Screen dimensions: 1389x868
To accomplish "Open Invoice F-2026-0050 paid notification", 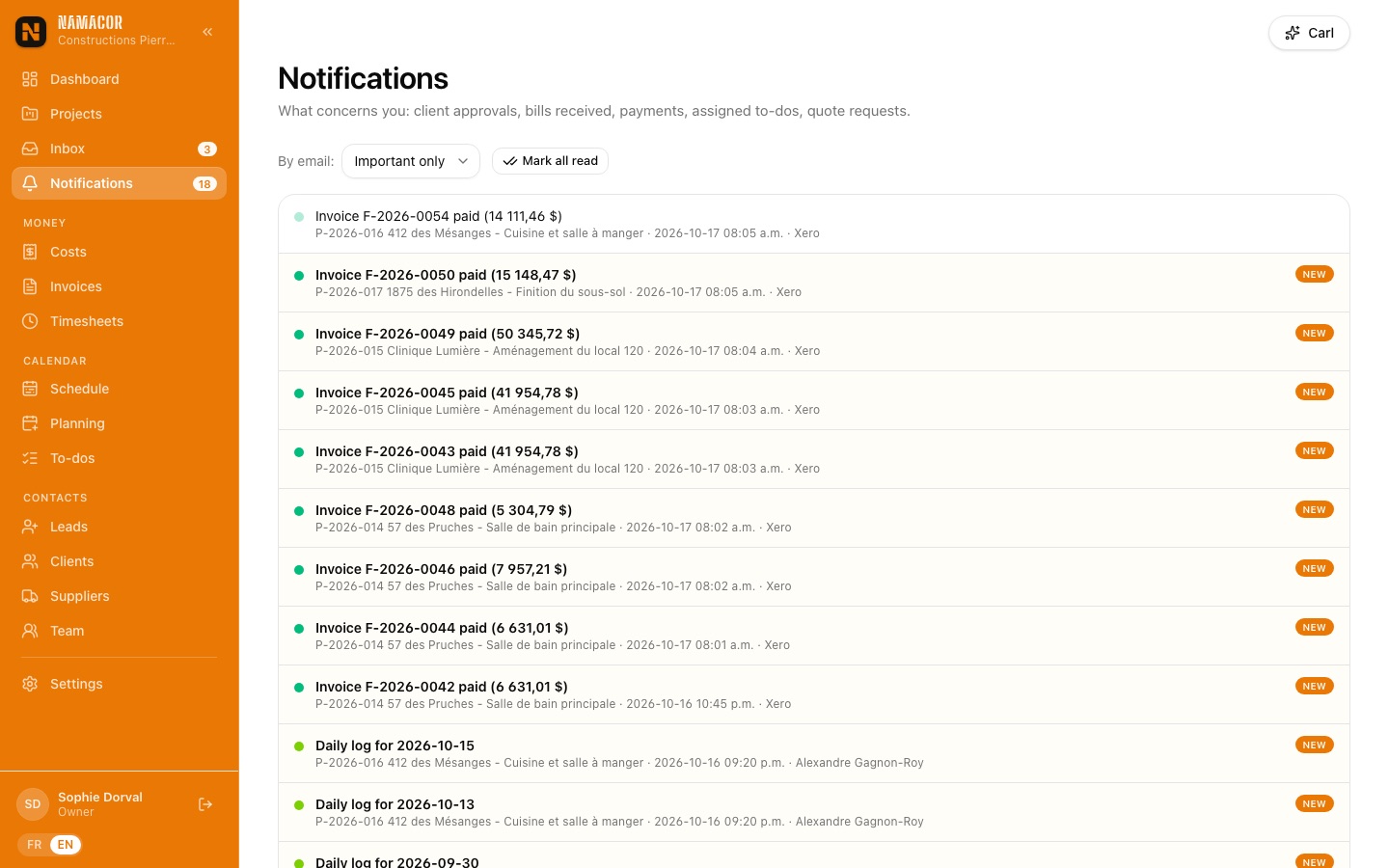I will coord(813,283).
